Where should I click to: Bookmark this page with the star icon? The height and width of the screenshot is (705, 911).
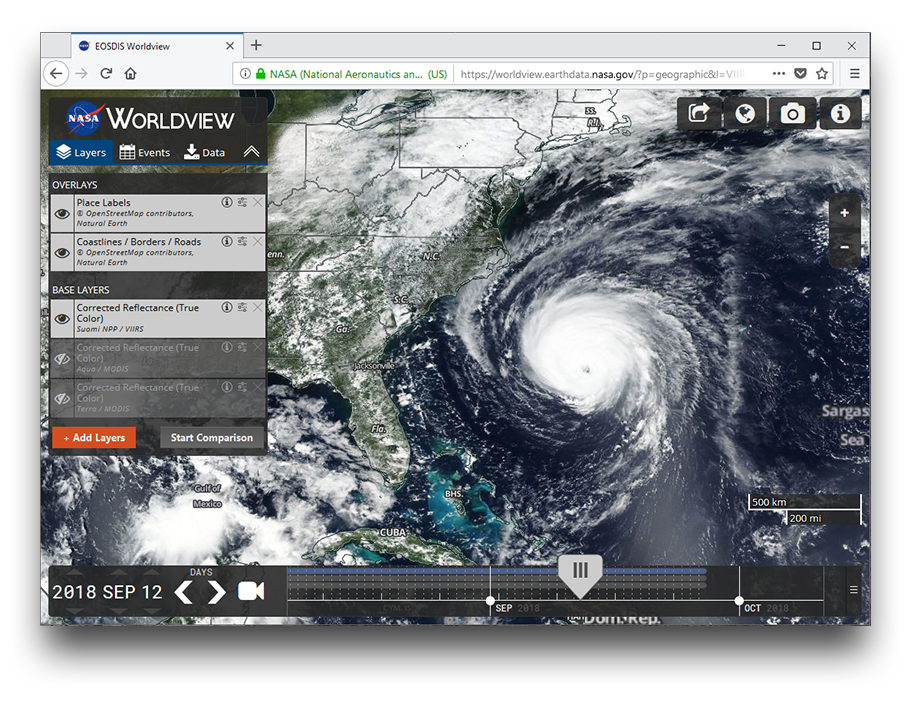822,73
